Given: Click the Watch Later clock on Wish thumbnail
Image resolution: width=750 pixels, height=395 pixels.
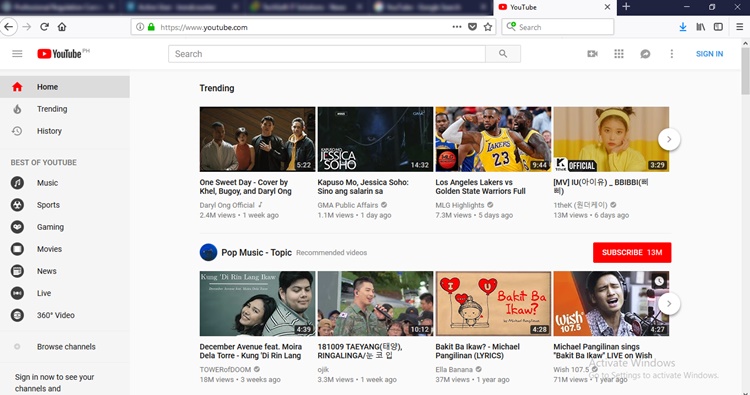Looking at the screenshot, I should tap(659, 281).
